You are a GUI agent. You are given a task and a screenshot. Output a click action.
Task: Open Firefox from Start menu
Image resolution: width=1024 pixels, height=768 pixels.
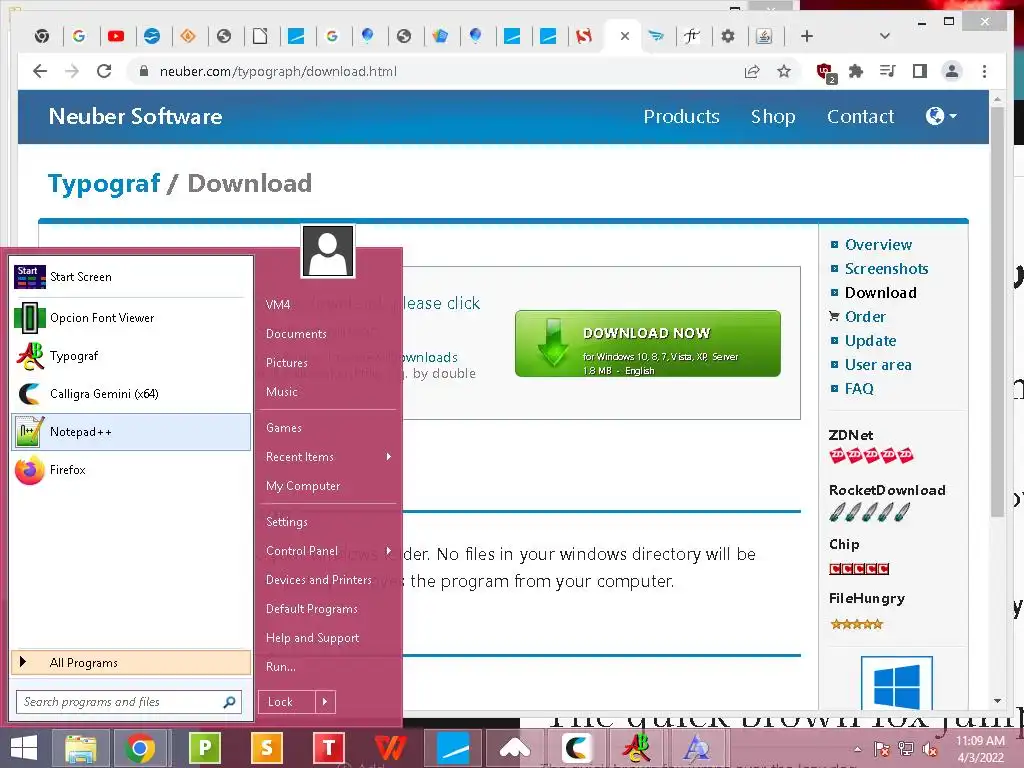(131, 470)
